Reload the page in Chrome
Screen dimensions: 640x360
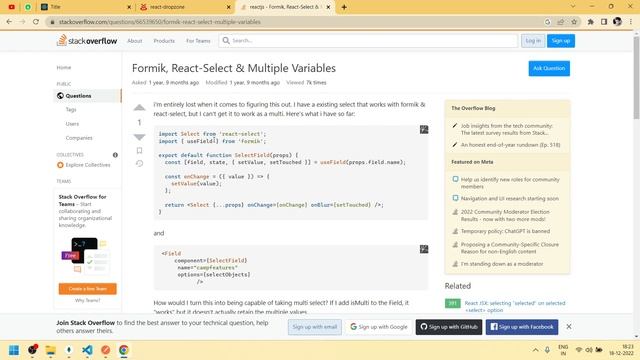pos(36,22)
